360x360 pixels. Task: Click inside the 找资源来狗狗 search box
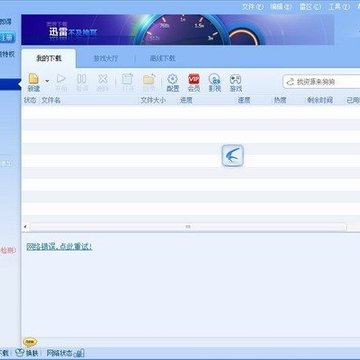323,82
